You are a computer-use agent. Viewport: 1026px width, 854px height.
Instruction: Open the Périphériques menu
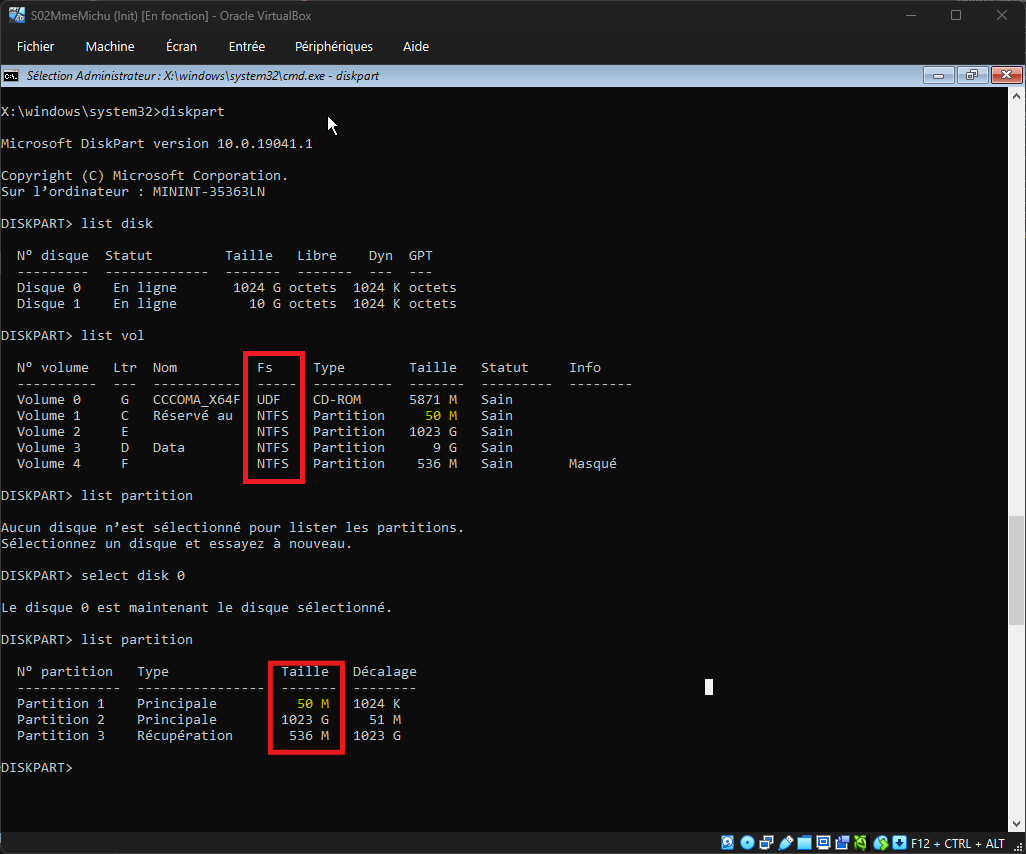334,47
